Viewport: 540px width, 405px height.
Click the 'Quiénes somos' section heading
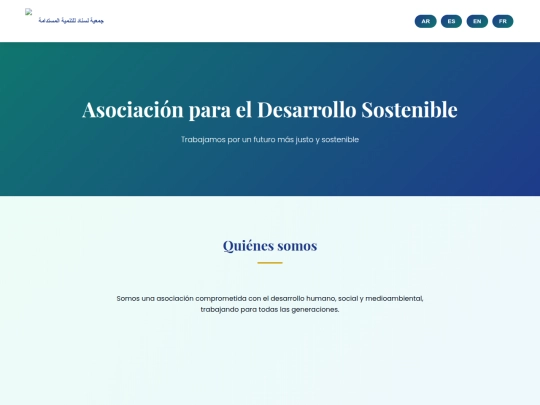point(270,246)
